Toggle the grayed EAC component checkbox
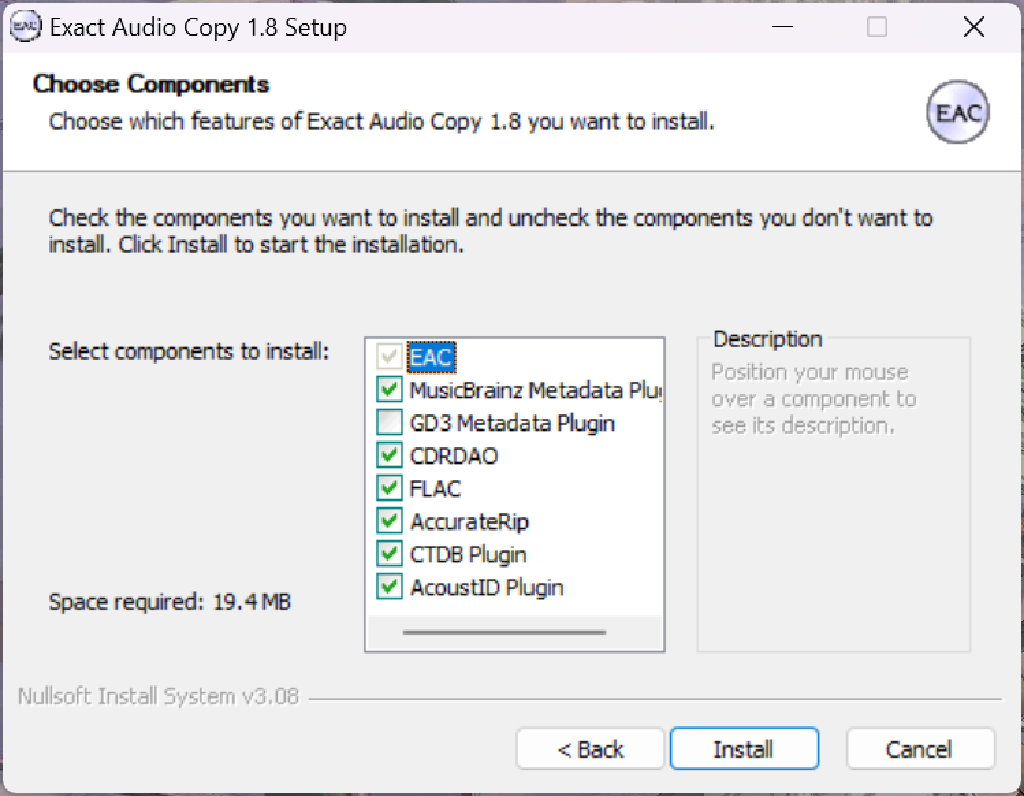This screenshot has height=796, width=1024. point(389,356)
